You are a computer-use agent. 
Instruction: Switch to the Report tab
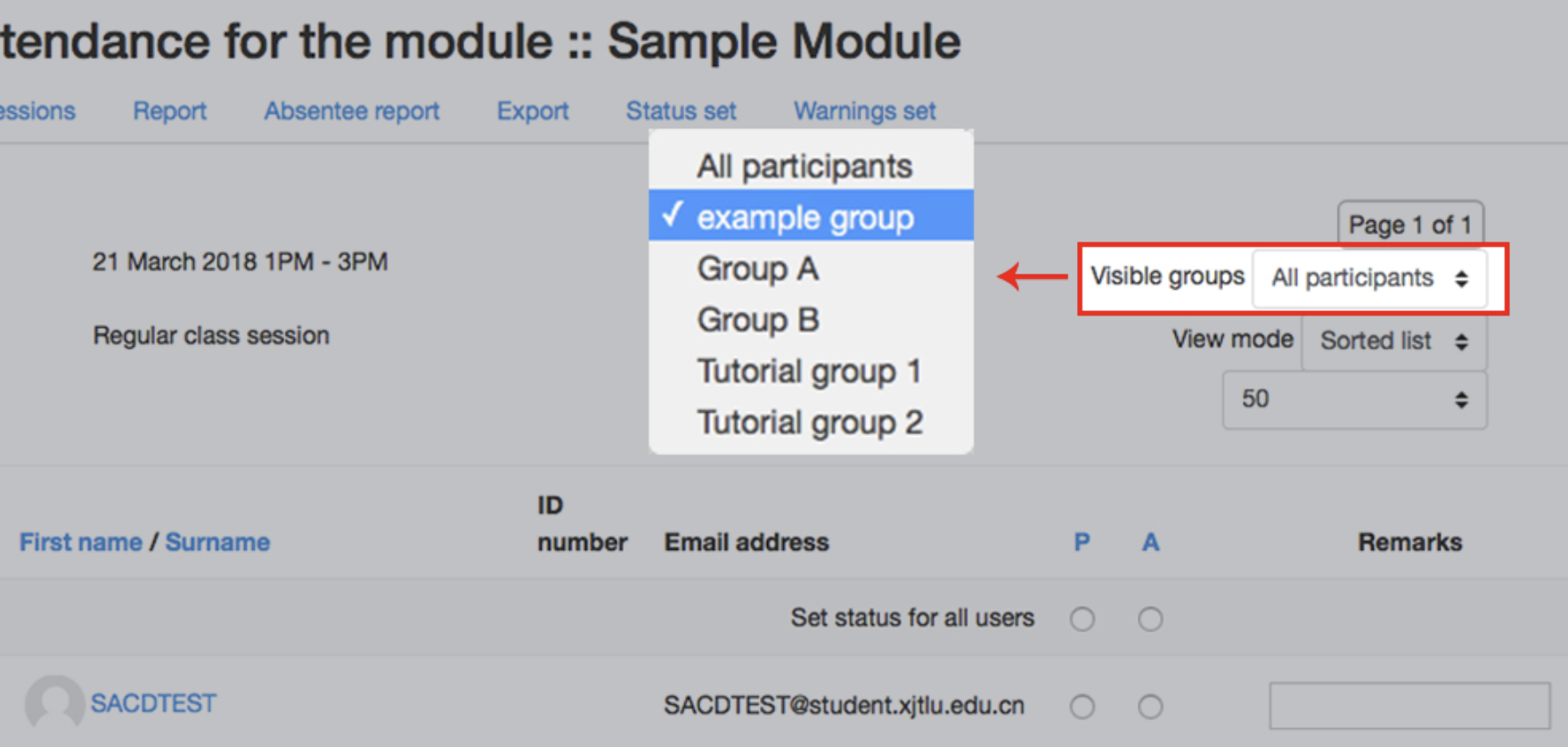[169, 111]
